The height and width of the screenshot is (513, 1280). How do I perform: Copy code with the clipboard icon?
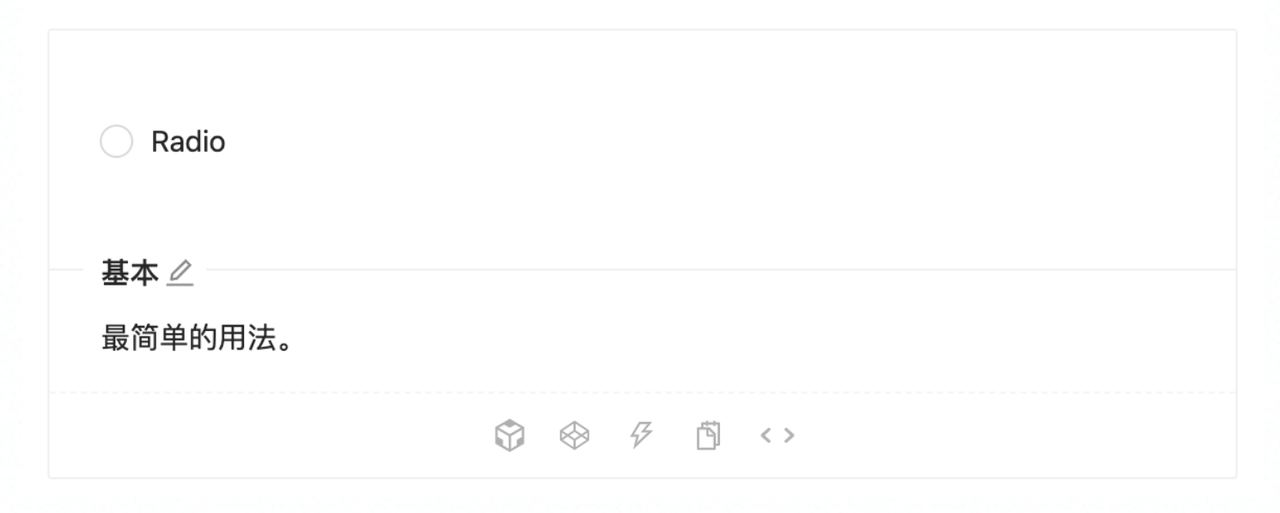(x=708, y=435)
